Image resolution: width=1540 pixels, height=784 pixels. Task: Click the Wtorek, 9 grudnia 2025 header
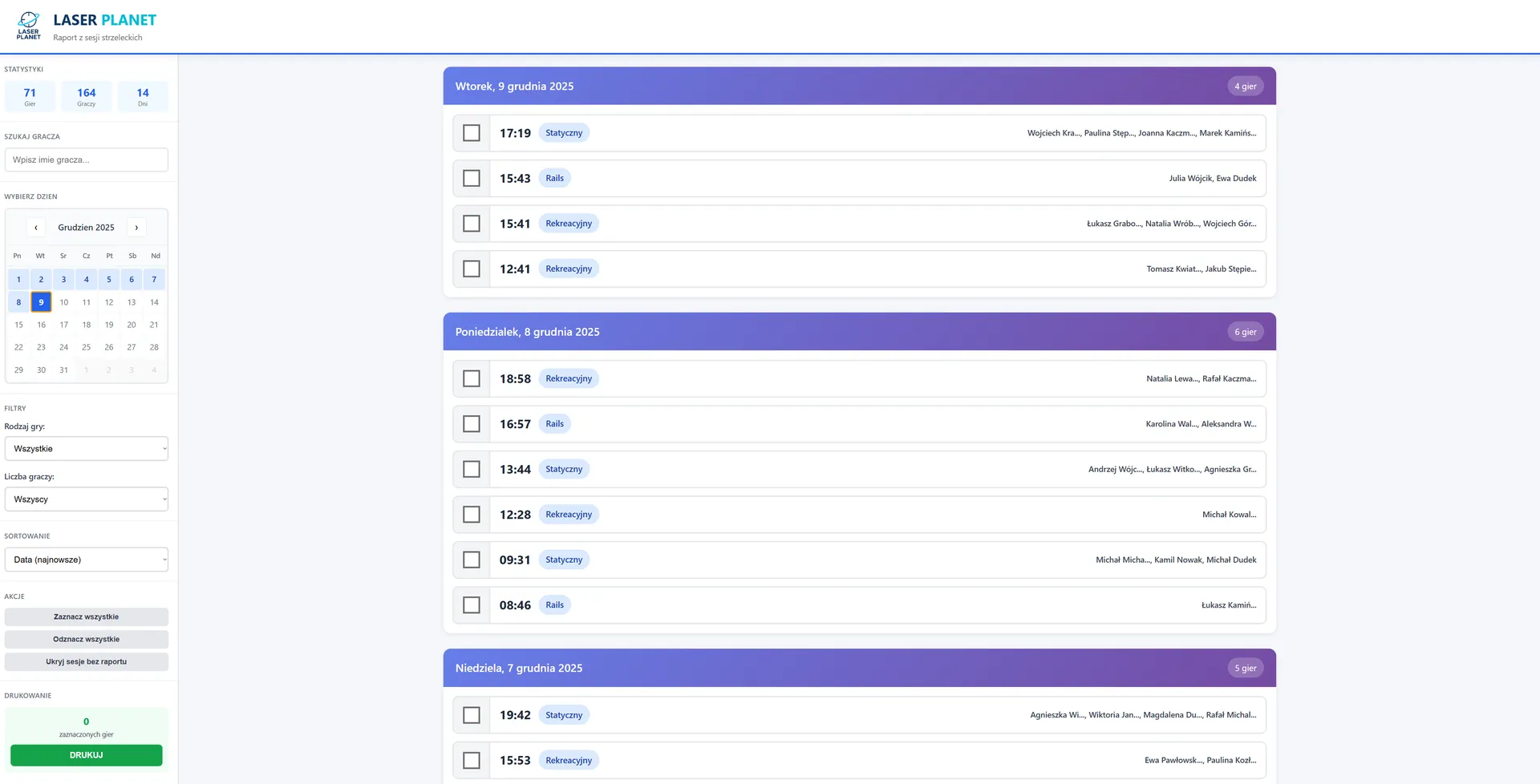pyautogui.click(x=860, y=86)
